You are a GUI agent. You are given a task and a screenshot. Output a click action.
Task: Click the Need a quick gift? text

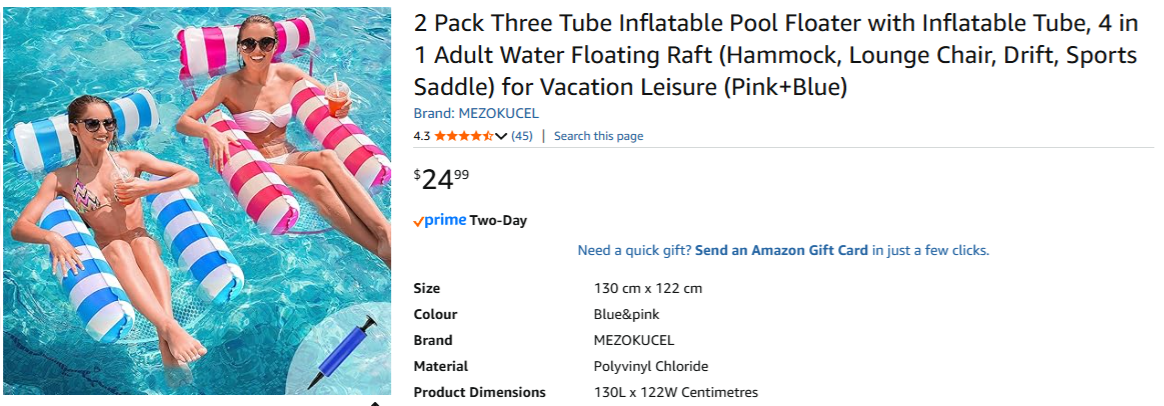tap(634, 250)
